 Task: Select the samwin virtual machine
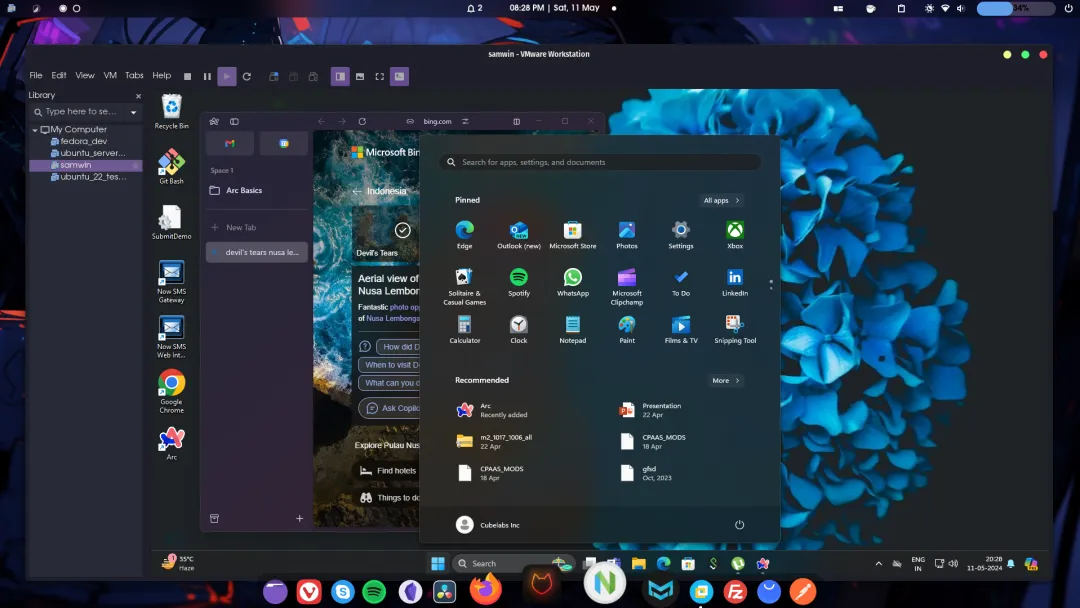85,165
